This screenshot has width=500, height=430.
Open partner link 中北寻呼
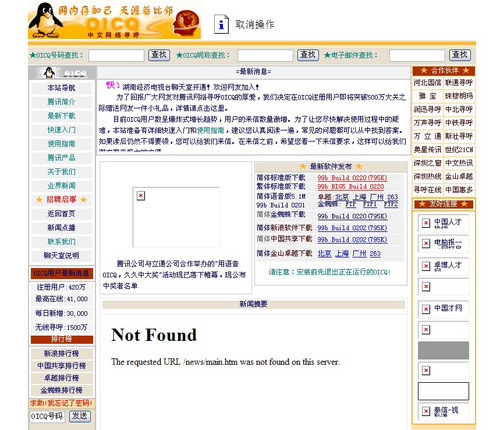pos(459,110)
